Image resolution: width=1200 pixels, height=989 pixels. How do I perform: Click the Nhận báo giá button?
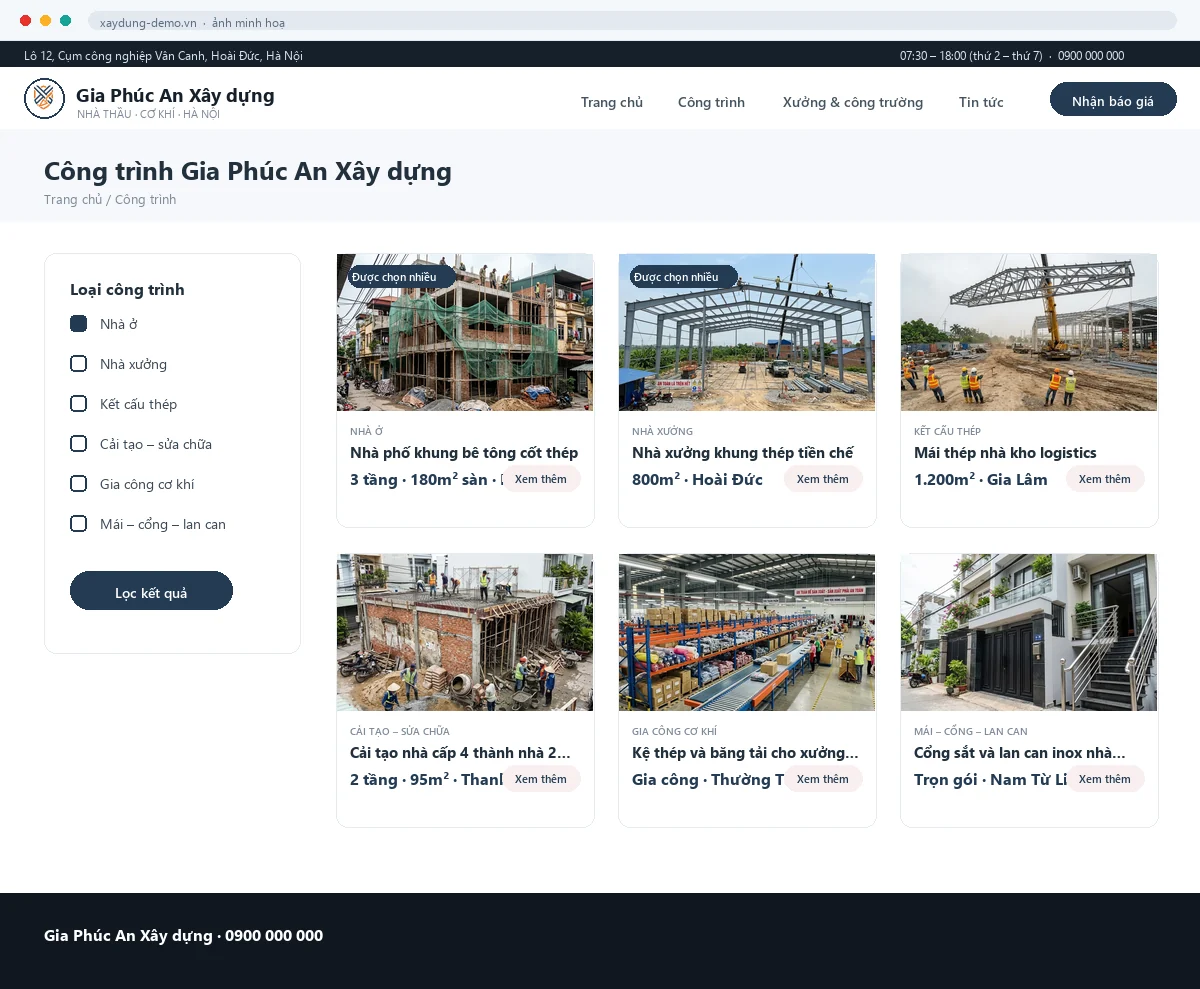1113,100
